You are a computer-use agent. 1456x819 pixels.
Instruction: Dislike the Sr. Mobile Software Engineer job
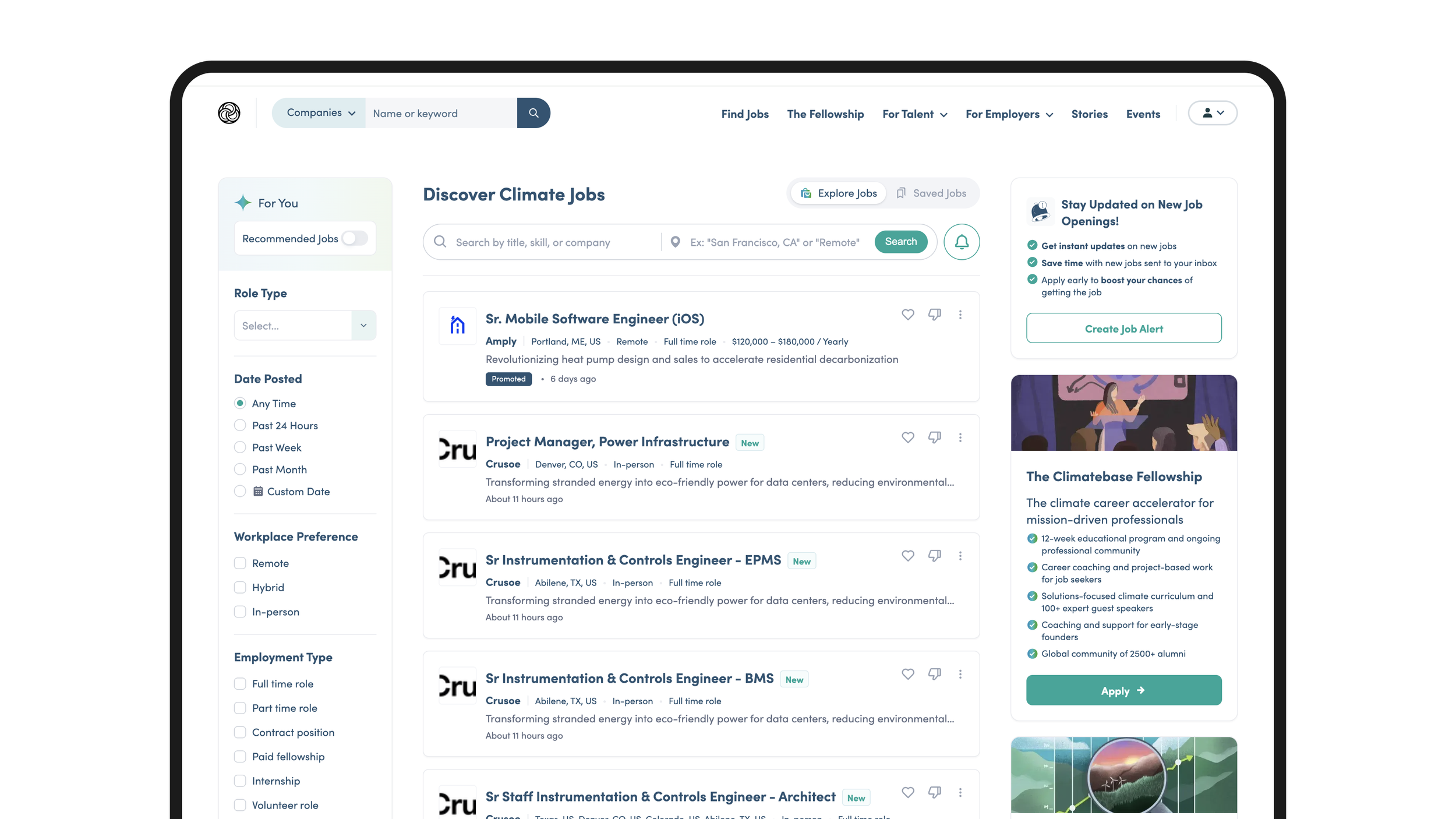tap(935, 315)
